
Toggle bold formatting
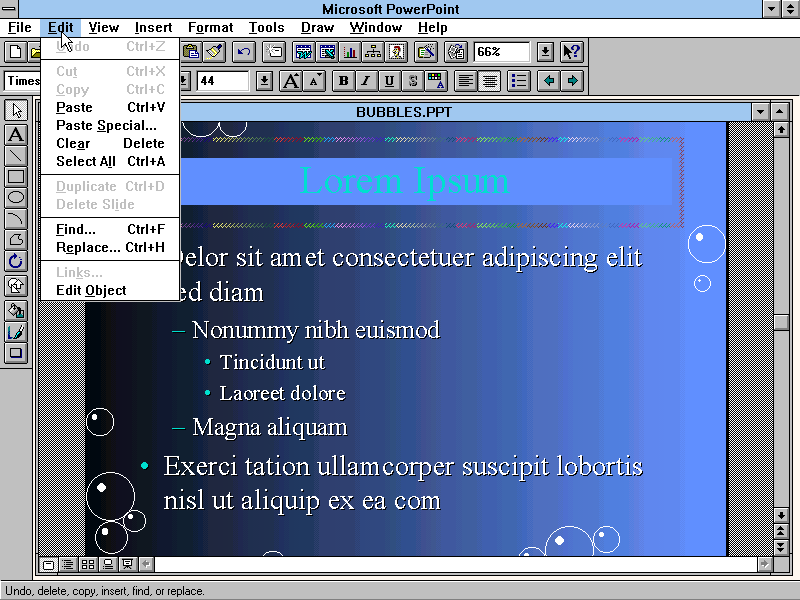click(343, 80)
